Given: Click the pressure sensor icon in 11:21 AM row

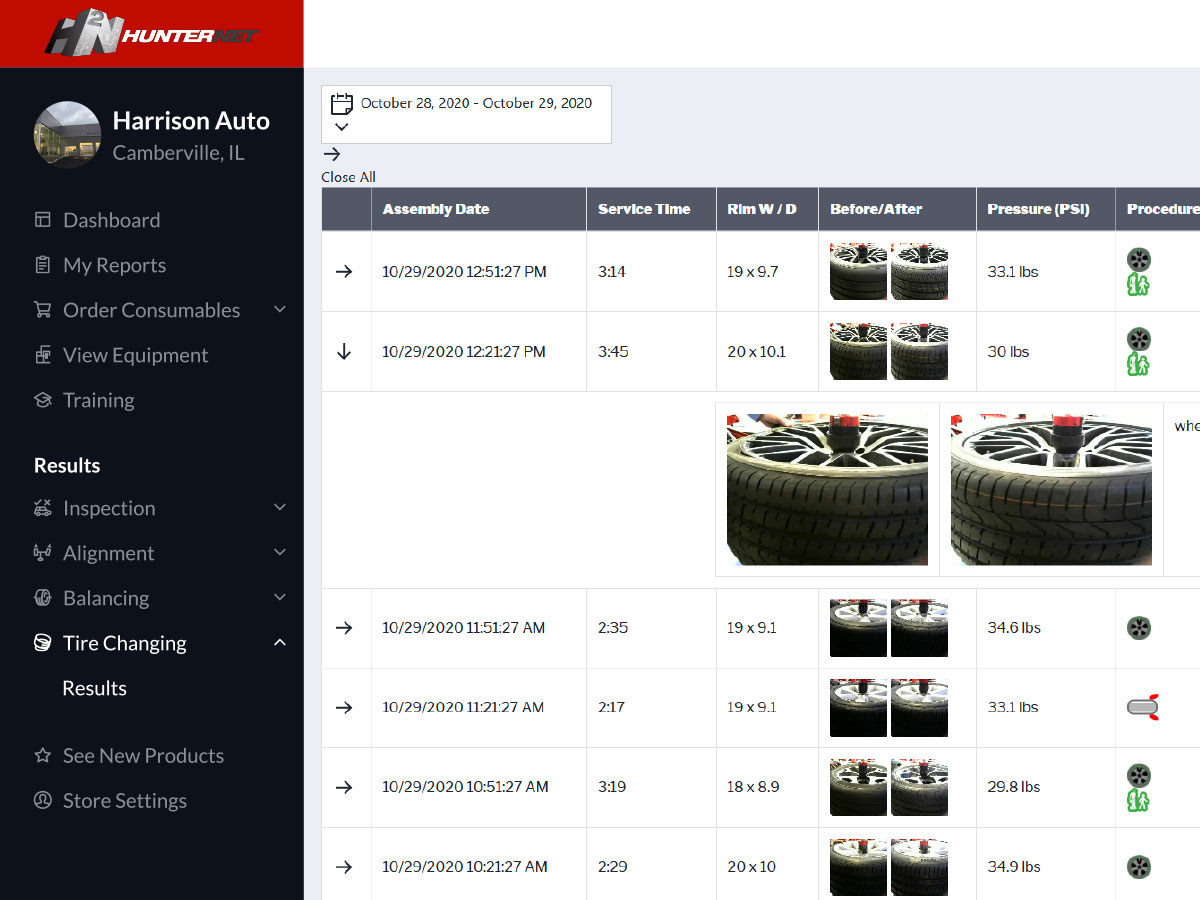Looking at the screenshot, I should click(x=1141, y=708).
